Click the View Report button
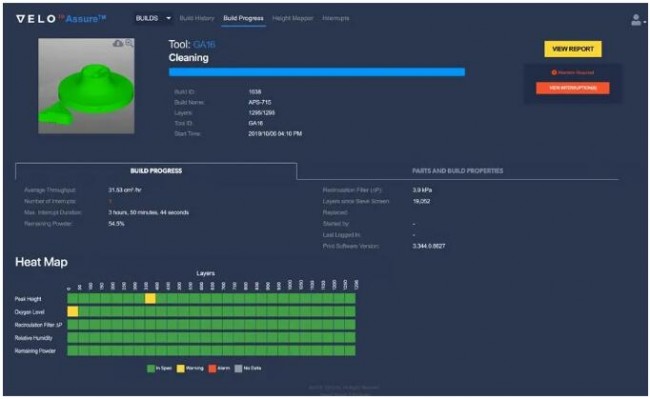The width and height of the screenshot is (650, 399). pos(573,49)
